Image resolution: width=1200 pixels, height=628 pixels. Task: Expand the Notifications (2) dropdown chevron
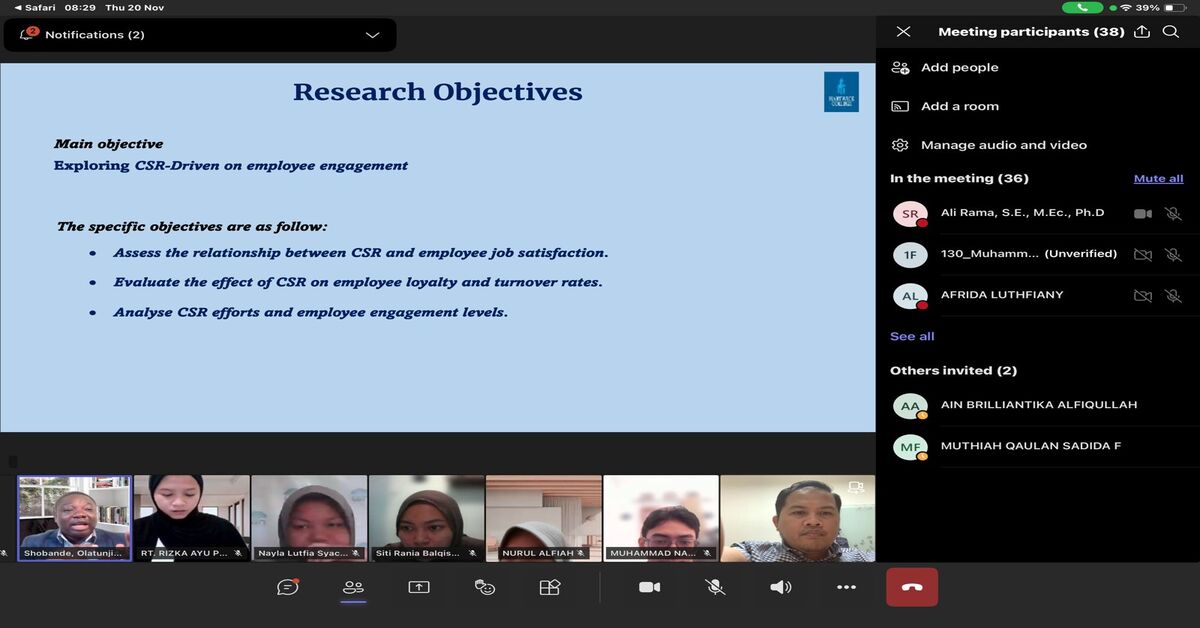point(372,35)
